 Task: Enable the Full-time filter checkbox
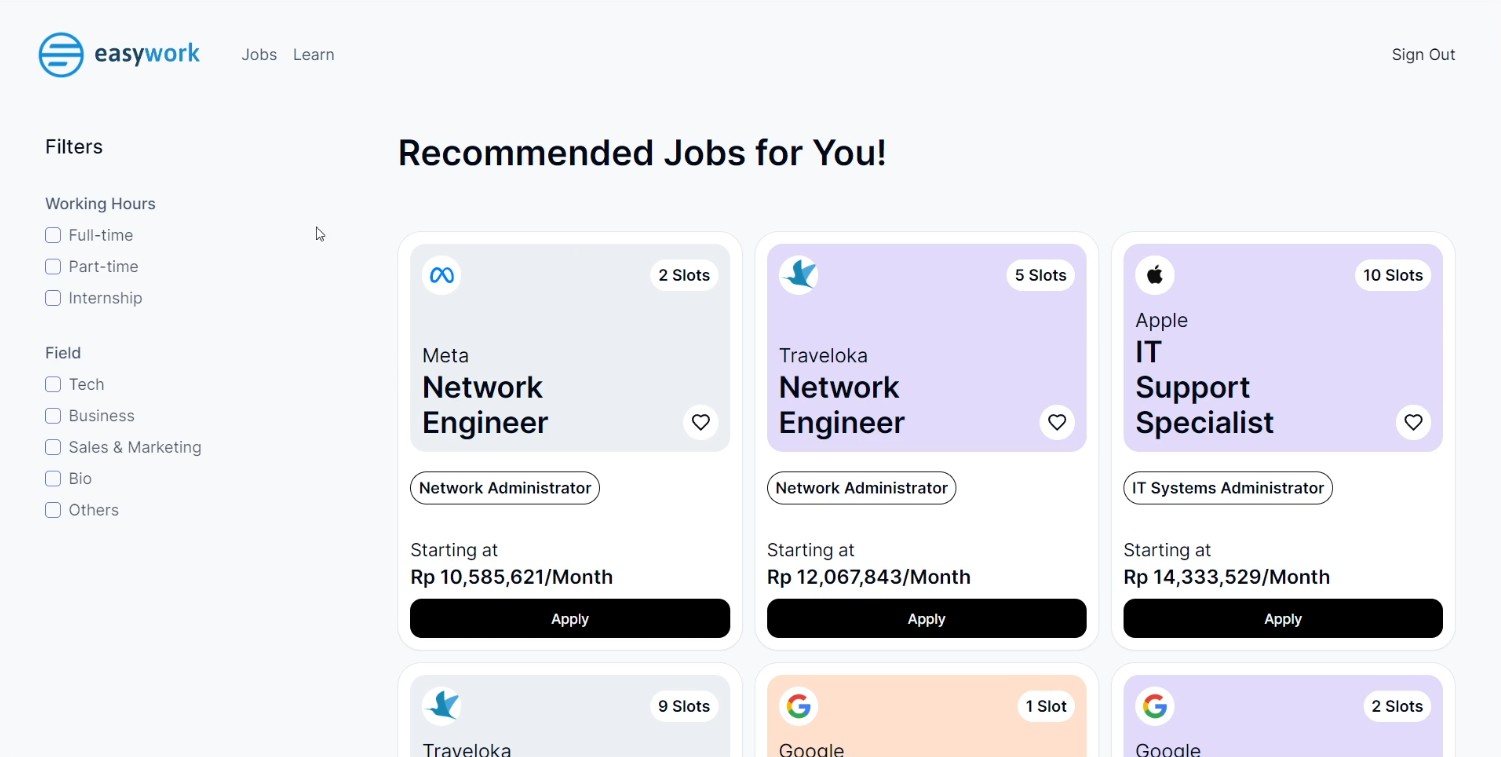coord(53,235)
